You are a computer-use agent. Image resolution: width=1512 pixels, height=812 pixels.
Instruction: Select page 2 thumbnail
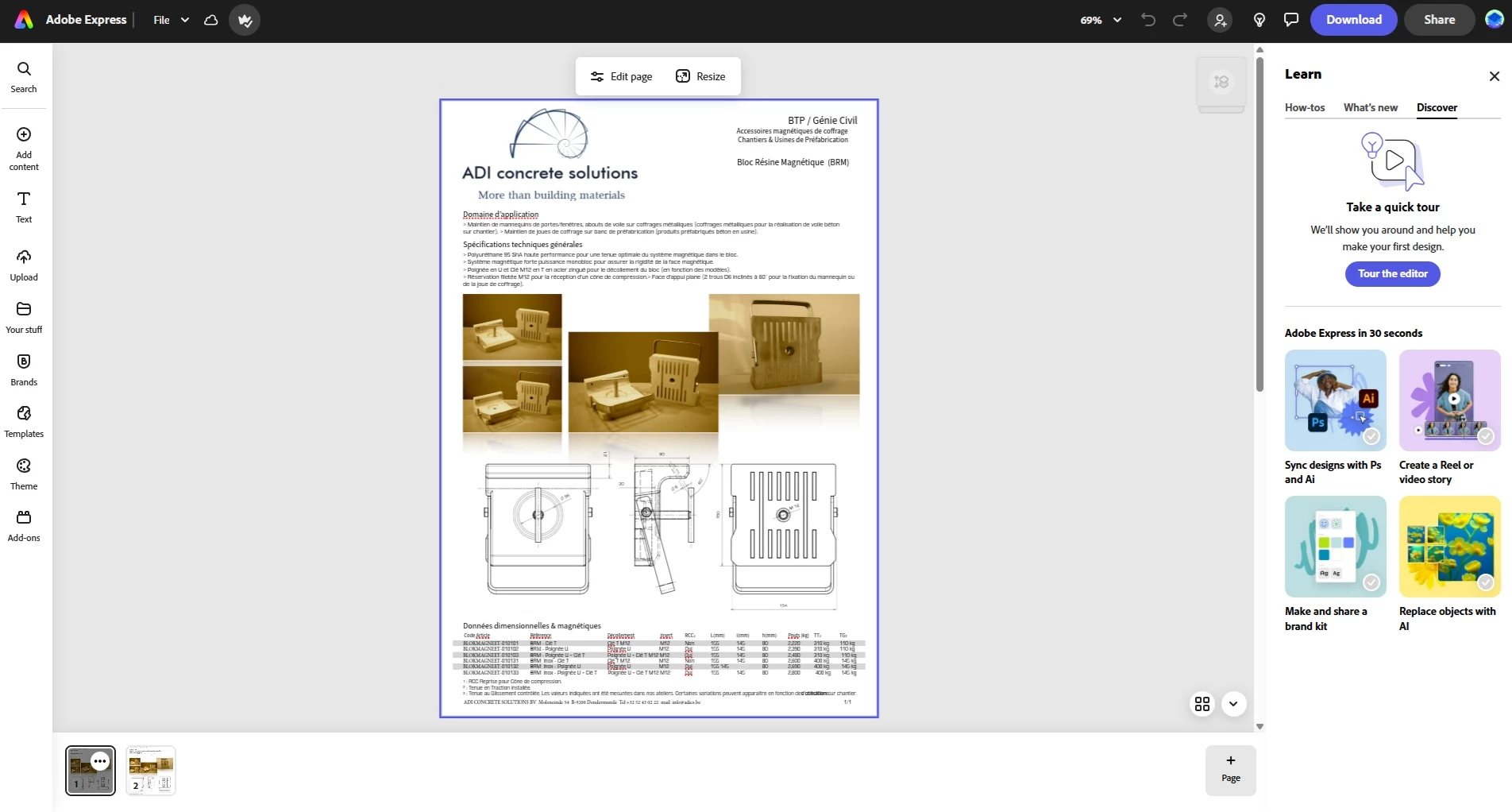(x=151, y=771)
